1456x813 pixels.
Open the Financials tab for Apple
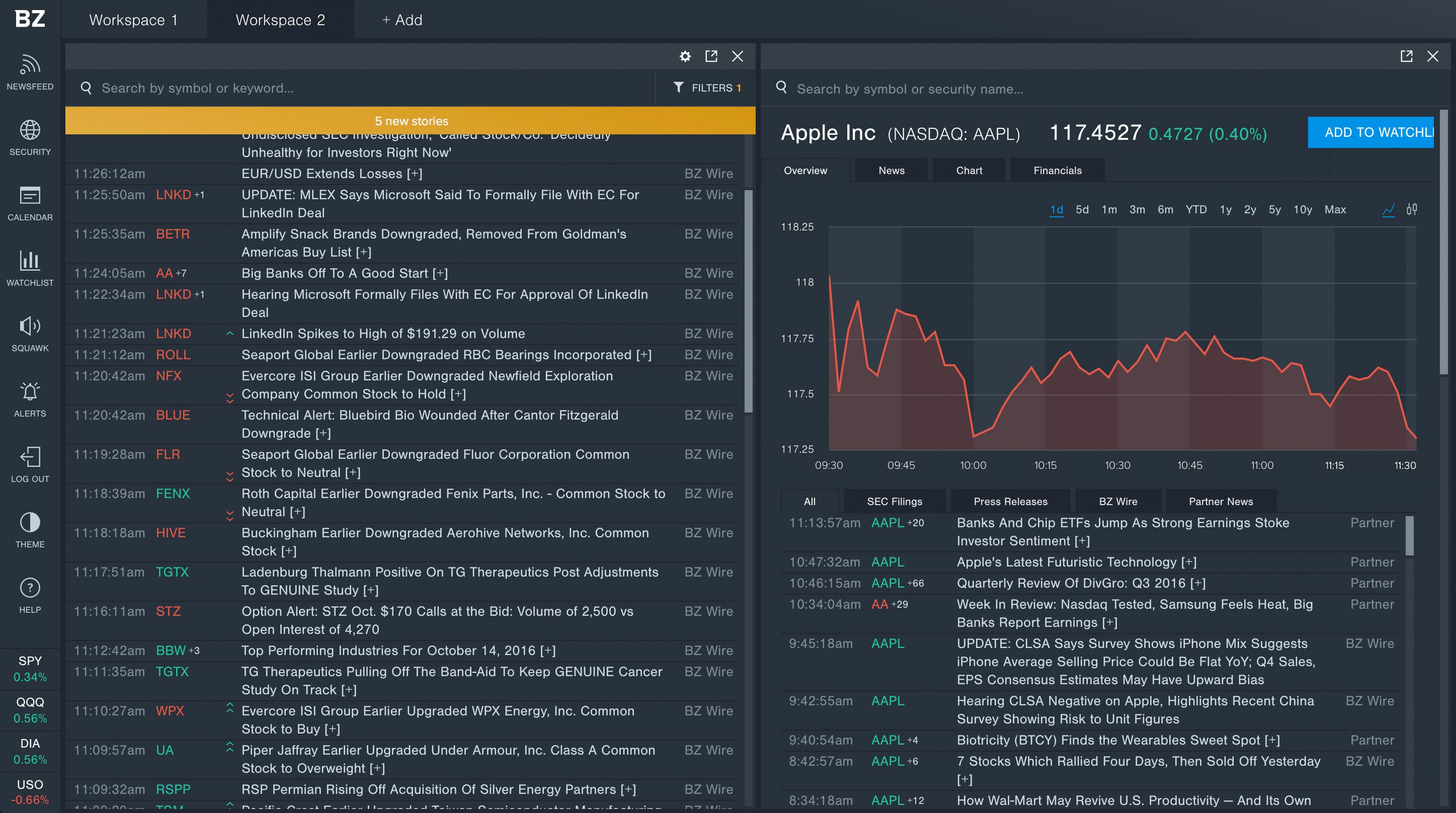pyautogui.click(x=1057, y=170)
